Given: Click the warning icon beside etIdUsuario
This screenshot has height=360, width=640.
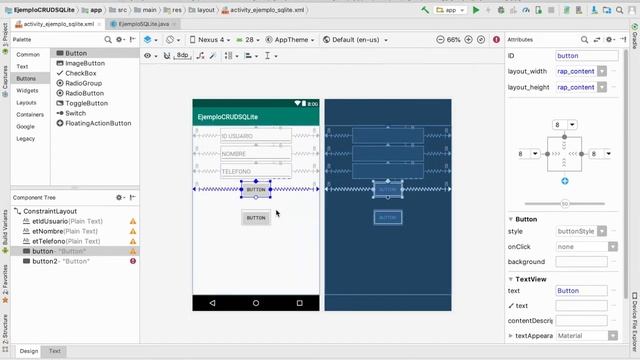Looking at the screenshot, I should pyautogui.click(x=133, y=221).
